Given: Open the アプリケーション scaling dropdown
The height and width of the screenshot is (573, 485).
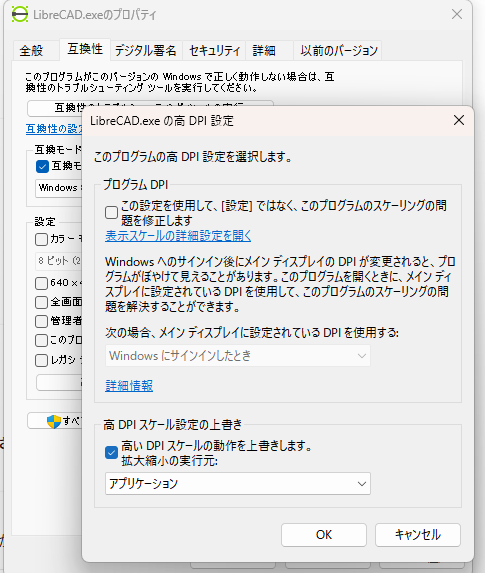Looking at the screenshot, I should (x=238, y=483).
